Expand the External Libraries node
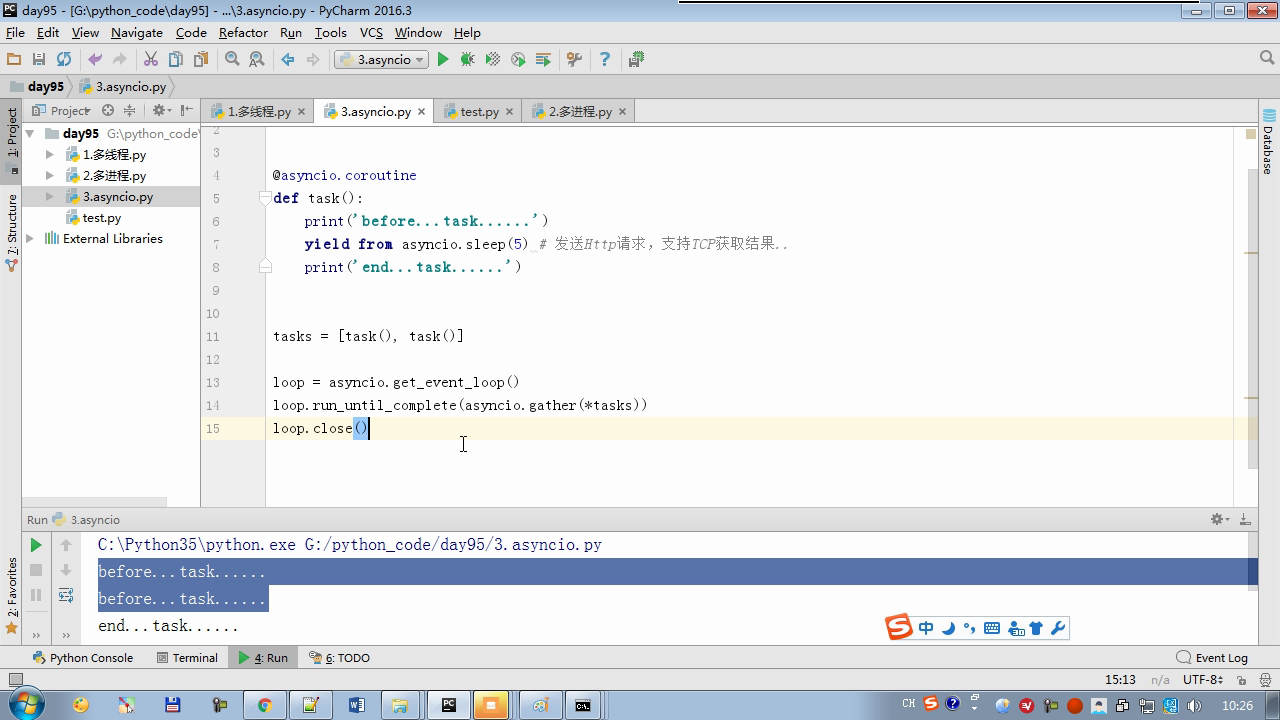Screen dimensions: 1280x720 point(30,239)
